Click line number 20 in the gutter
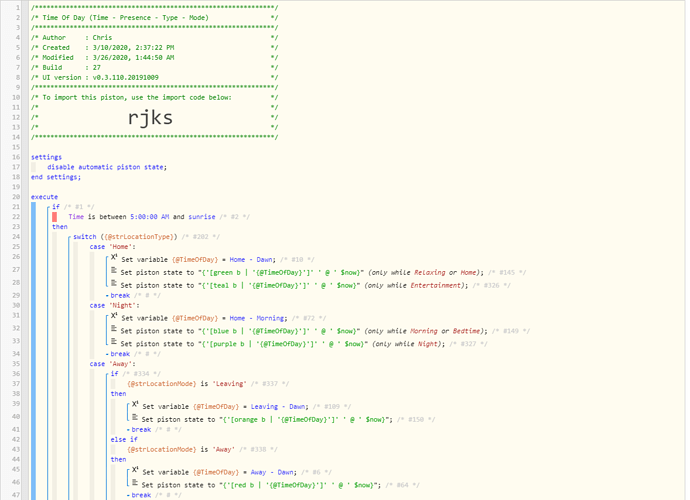This screenshot has height=500, width=690. [16, 197]
